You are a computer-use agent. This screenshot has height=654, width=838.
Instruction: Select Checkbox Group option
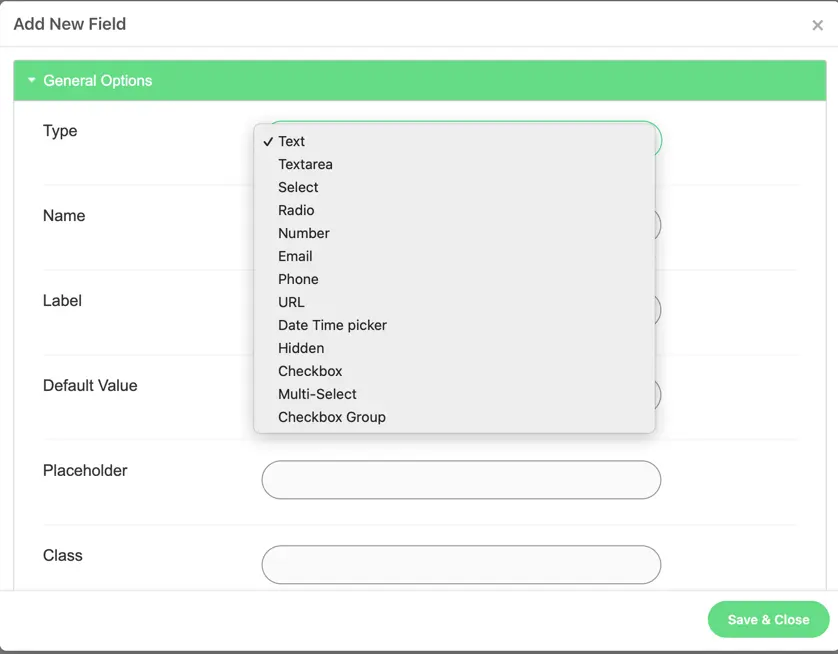click(x=332, y=418)
